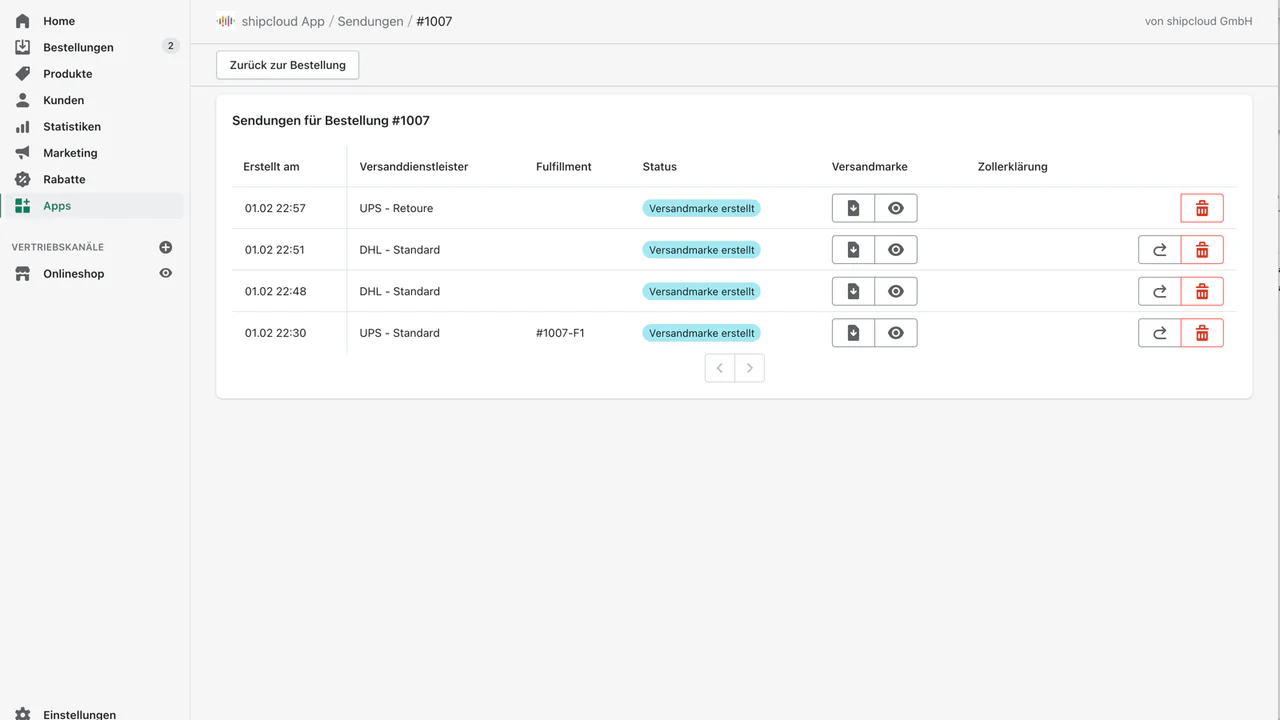1280x720 pixels.
Task: Create return for UPS - Standard shipment
Action: (x=1160, y=333)
